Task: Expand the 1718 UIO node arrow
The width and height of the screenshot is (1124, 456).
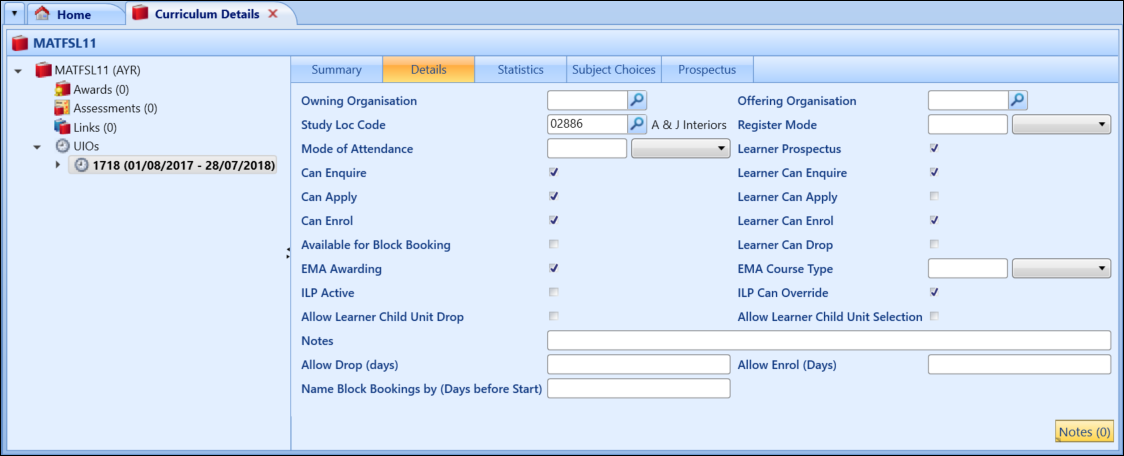Action: tap(58, 165)
